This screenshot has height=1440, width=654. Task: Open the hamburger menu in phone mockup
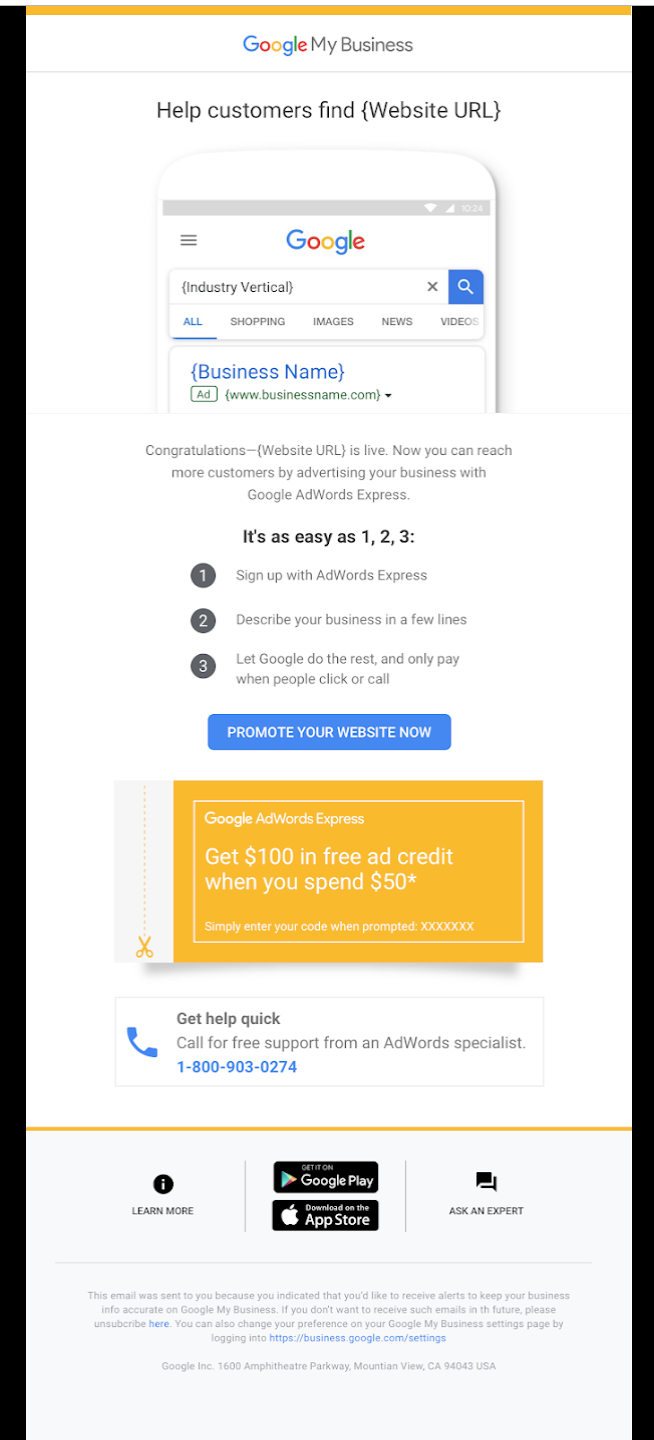tap(188, 240)
